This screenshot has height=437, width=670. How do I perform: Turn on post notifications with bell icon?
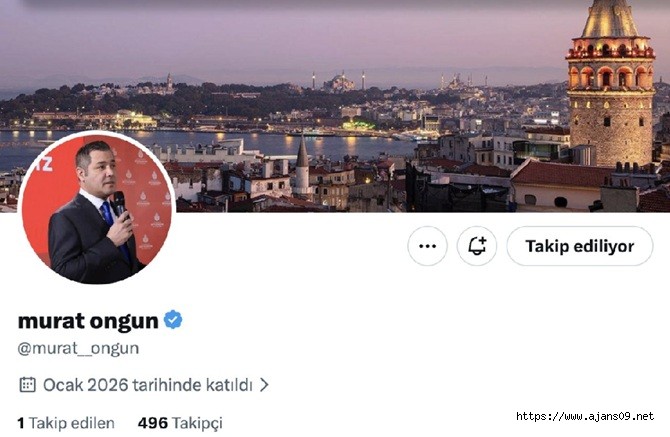[x=477, y=246]
